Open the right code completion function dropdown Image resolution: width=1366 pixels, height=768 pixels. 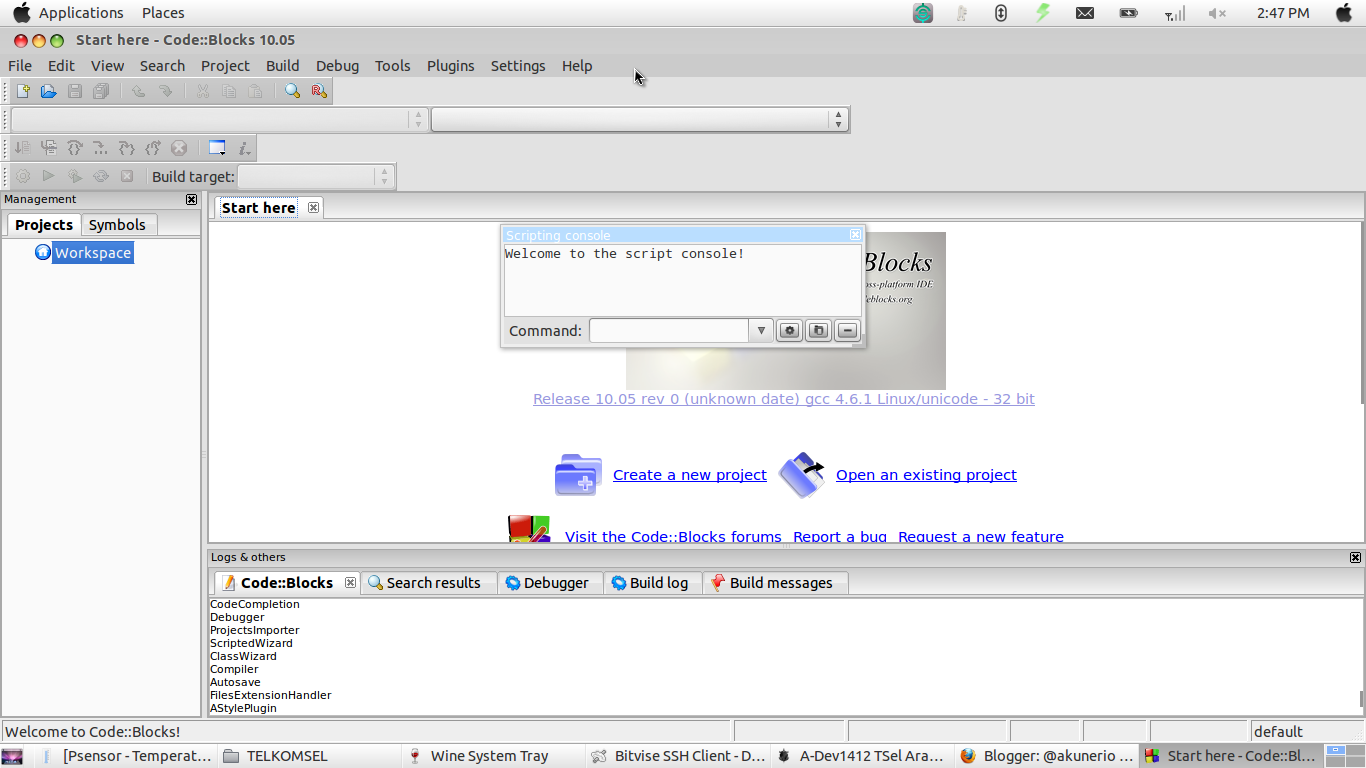pyautogui.click(x=640, y=120)
